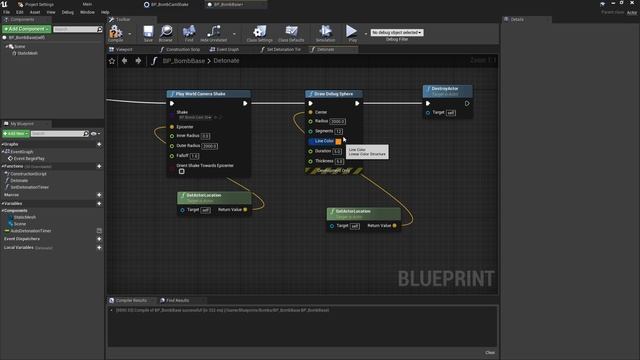640x360 pixels.
Task: Collapse the Graphs section
Action: 2,144
